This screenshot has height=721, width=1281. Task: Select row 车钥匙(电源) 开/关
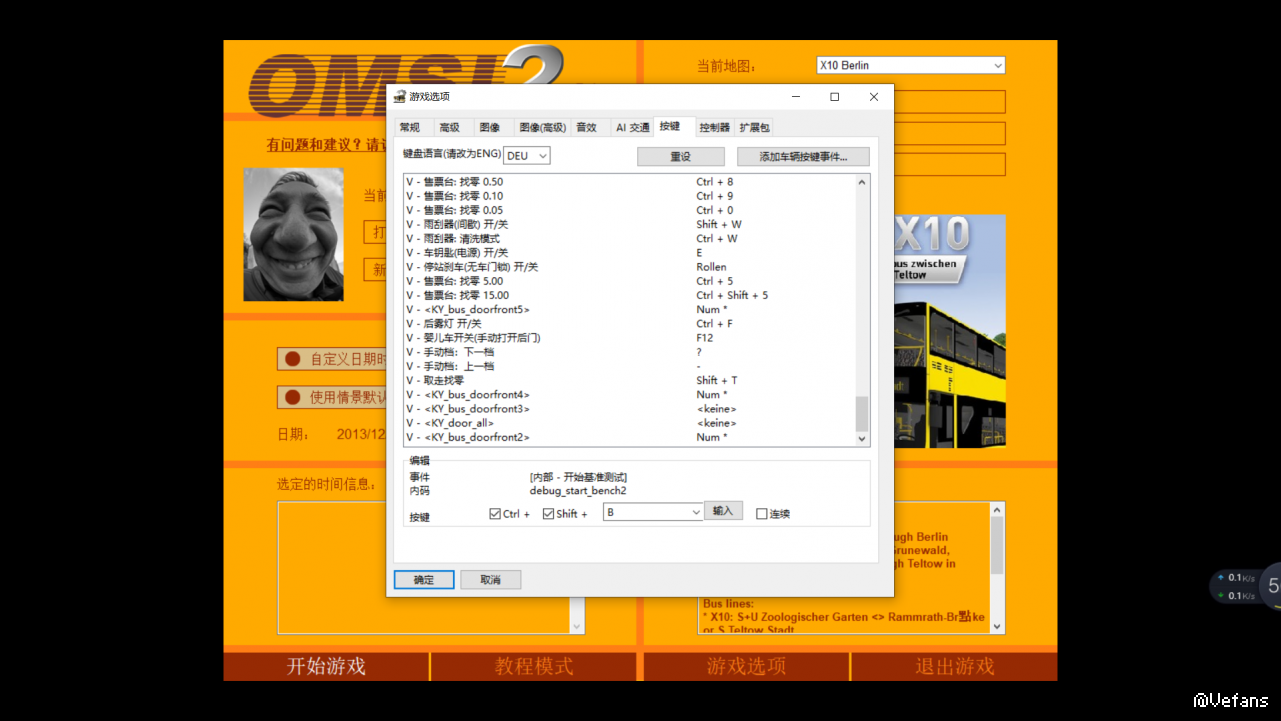pos(630,253)
